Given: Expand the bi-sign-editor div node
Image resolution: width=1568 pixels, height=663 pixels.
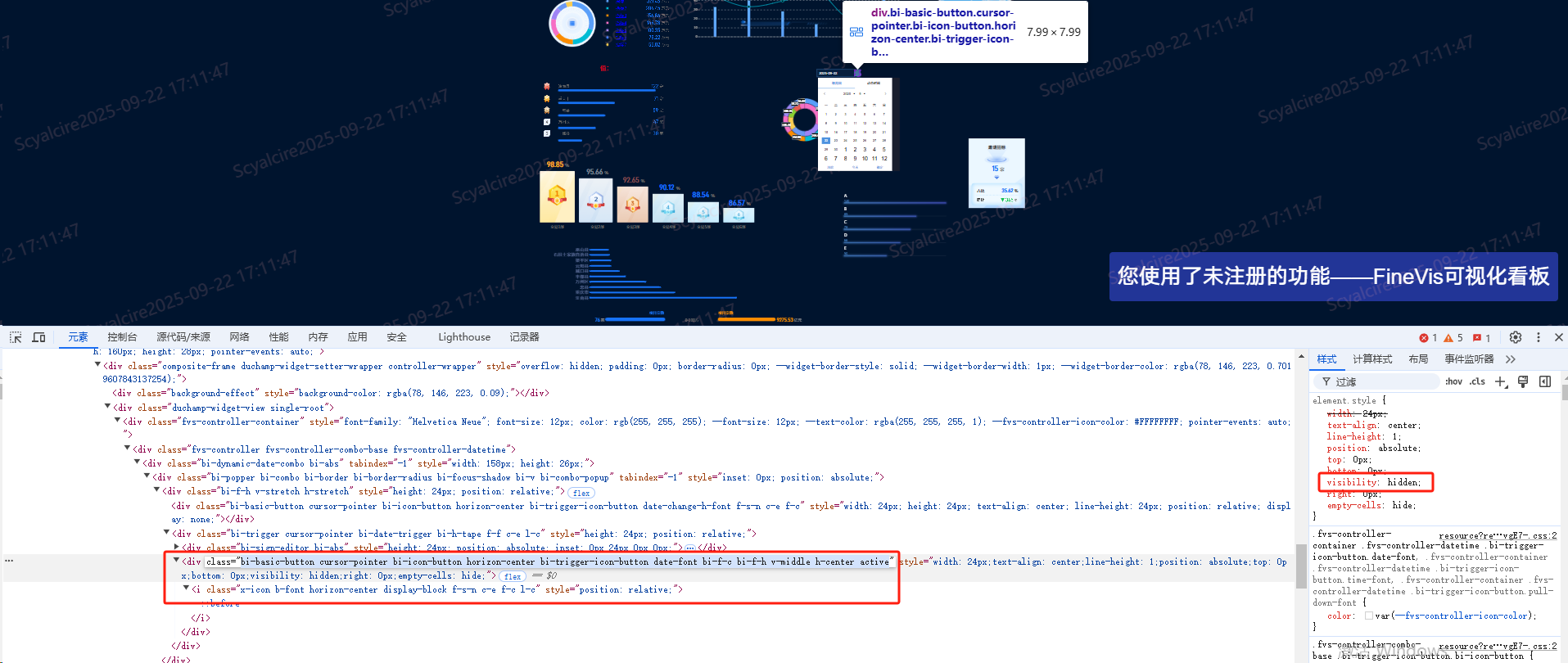Looking at the screenshot, I should (176, 548).
